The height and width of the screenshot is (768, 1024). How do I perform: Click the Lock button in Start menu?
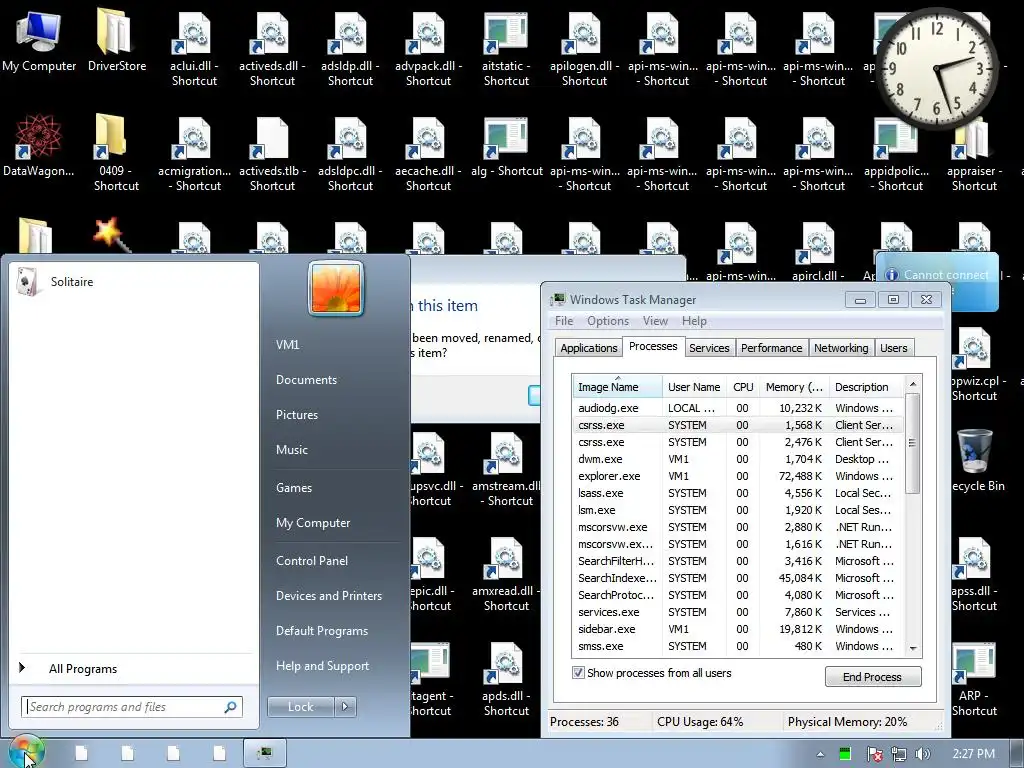[x=300, y=706]
